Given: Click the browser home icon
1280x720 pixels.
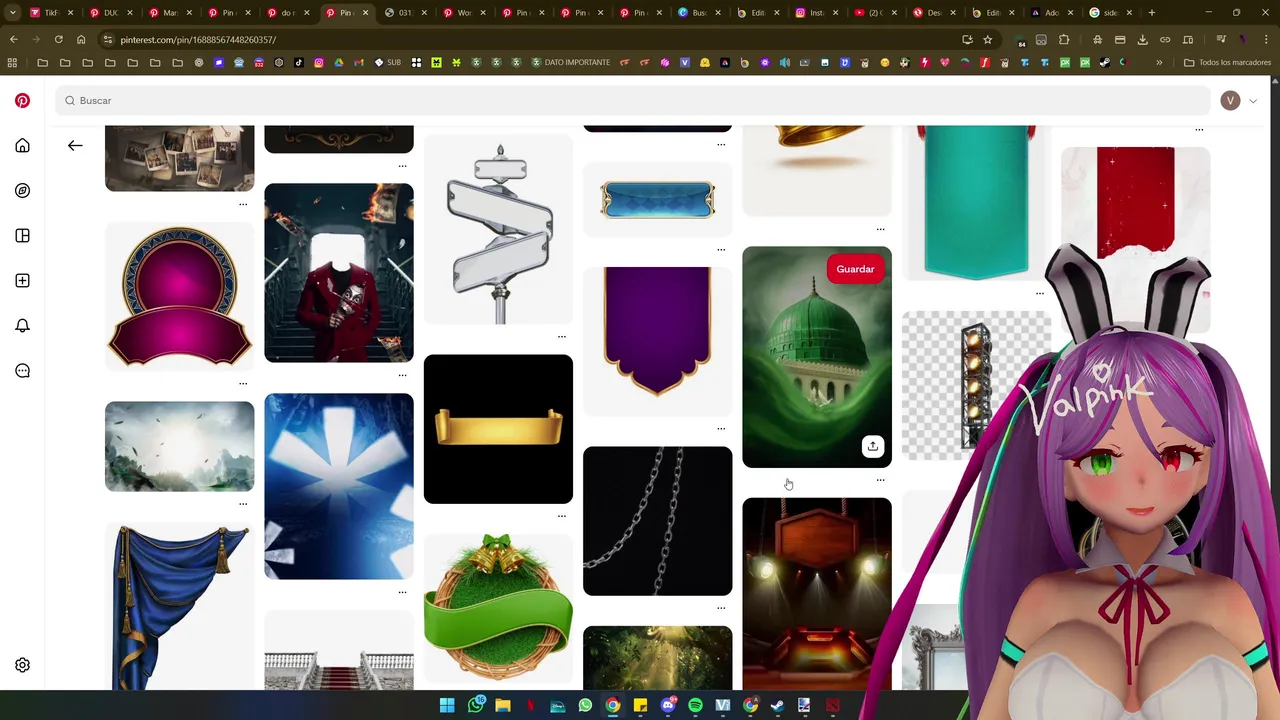Looking at the screenshot, I should pos(81,39).
